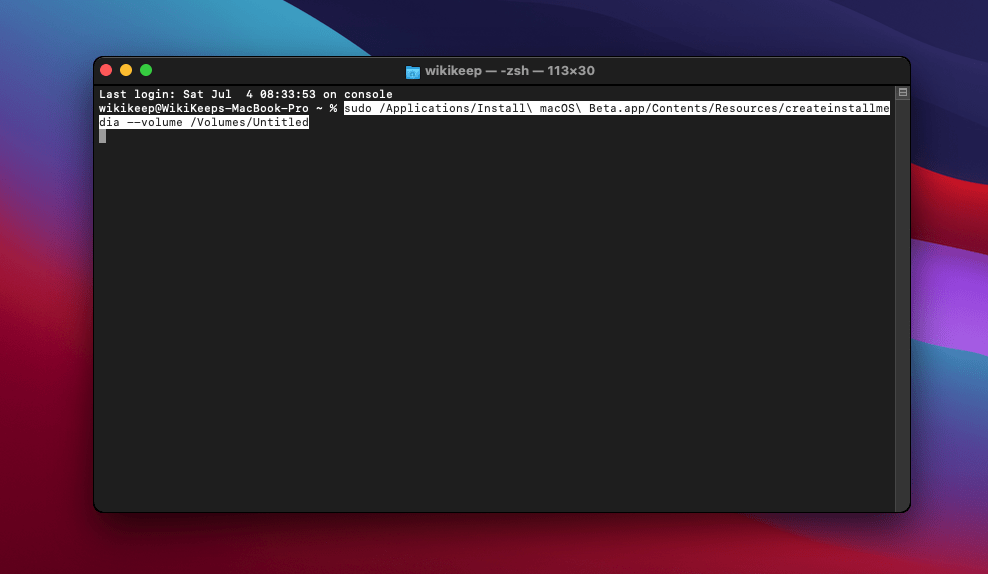Viewport: 988px width, 574px height.
Task: Click the "wikikeep — -zsh — 113×30" window title
Action: [x=510, y=71]
